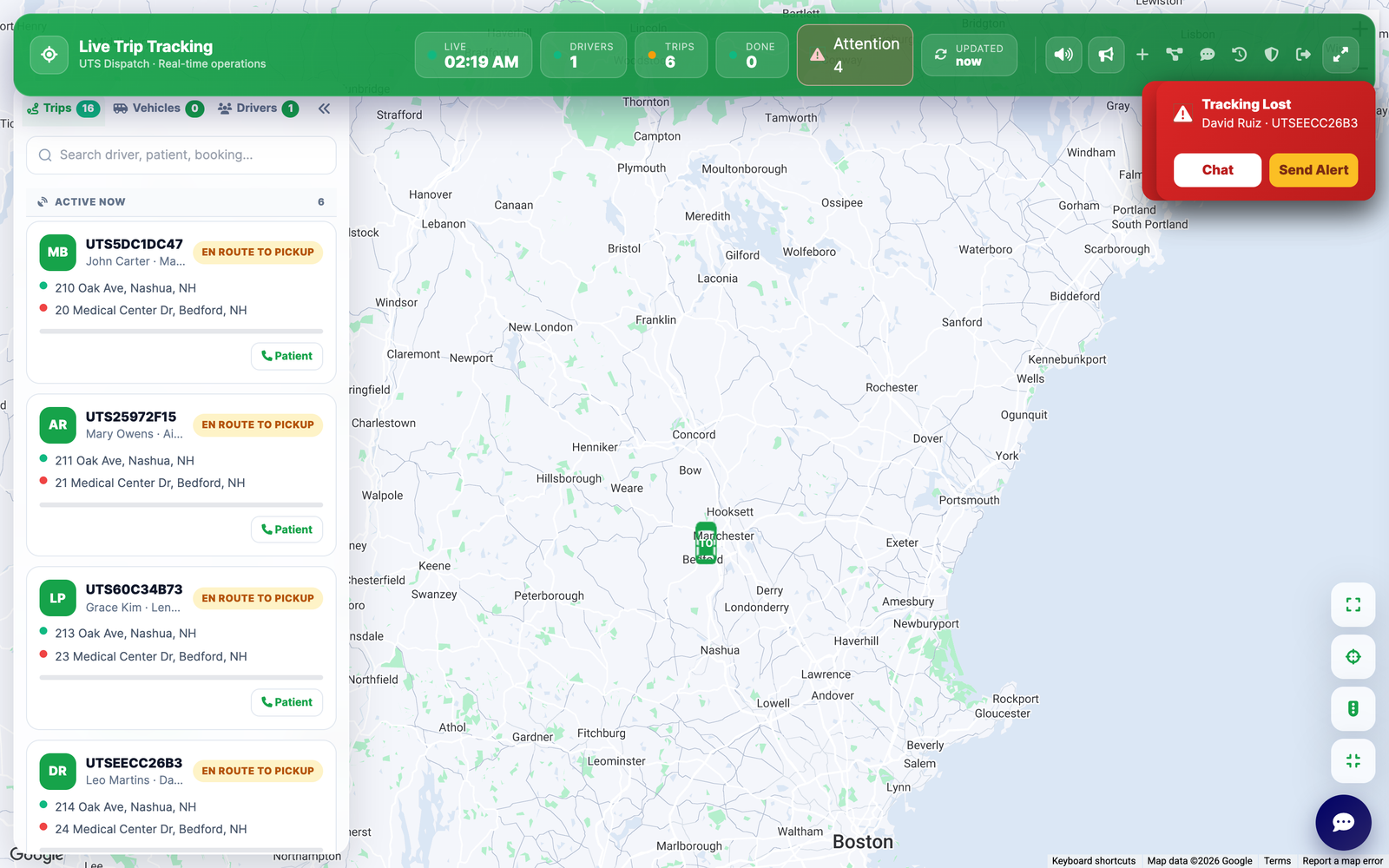1389x868 pixels.
Task: Click MB avatar on UTS5DC1DC47 card
Action: click(x=57, y=253)
